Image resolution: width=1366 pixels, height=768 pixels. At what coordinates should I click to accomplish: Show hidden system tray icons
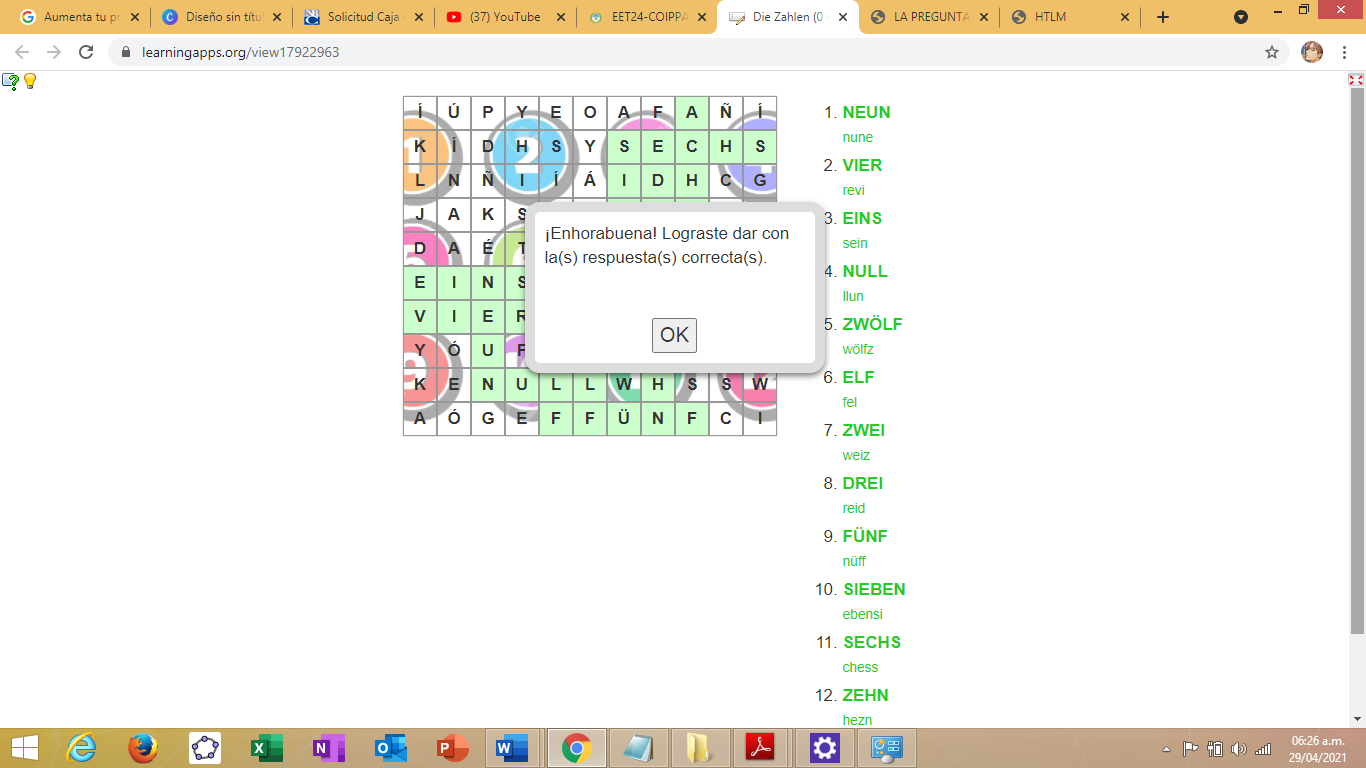tap(1166, 749)
